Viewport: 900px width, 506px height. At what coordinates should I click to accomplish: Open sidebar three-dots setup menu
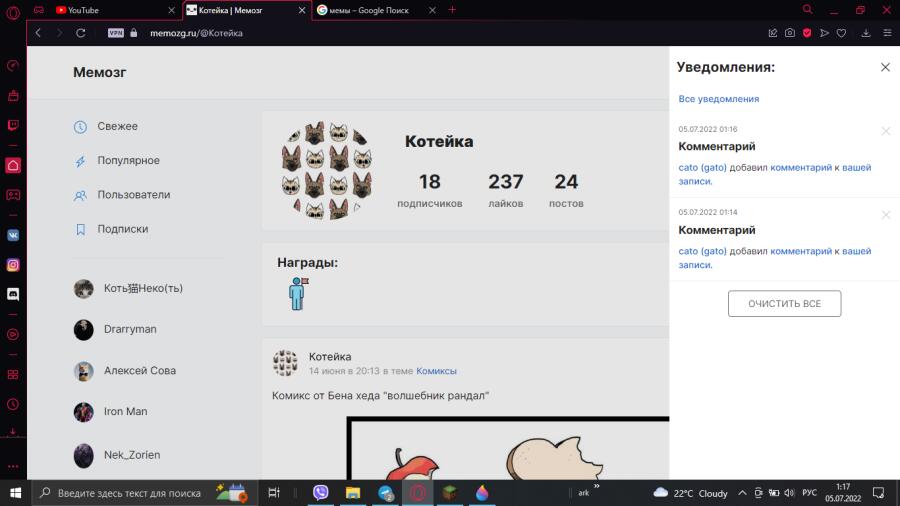point(13,466)
